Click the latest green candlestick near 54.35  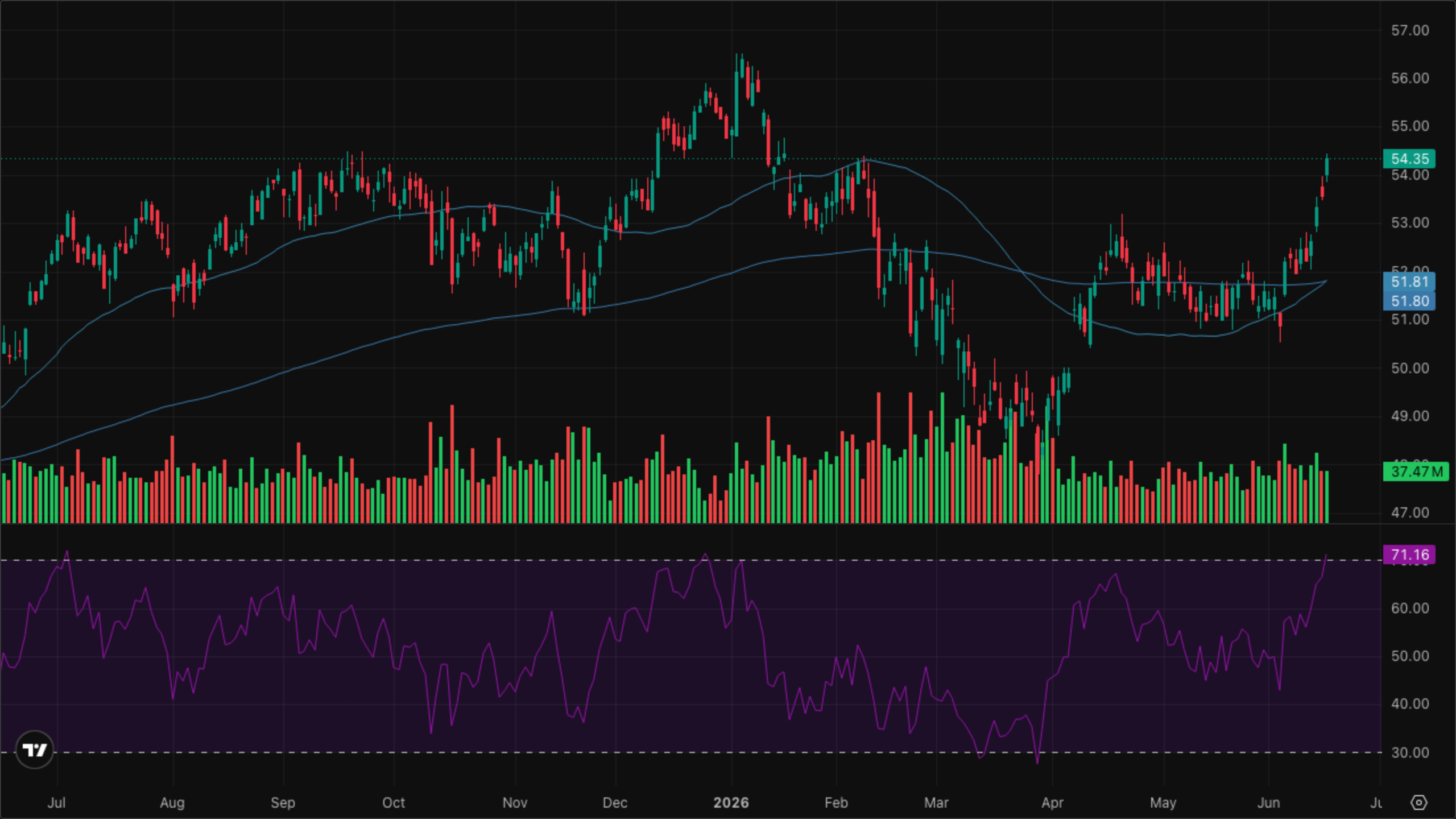pos(1327,167)
